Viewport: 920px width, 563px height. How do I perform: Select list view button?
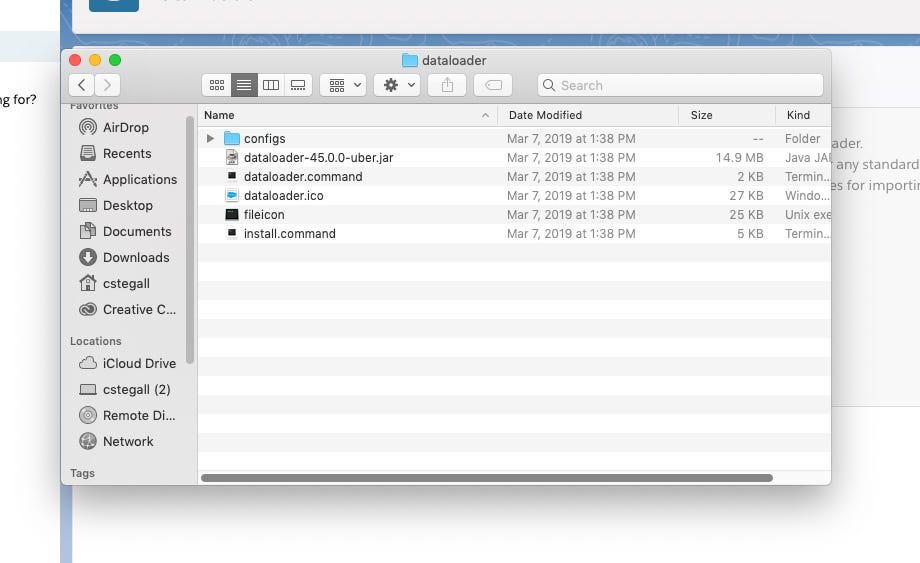(244, 85)
